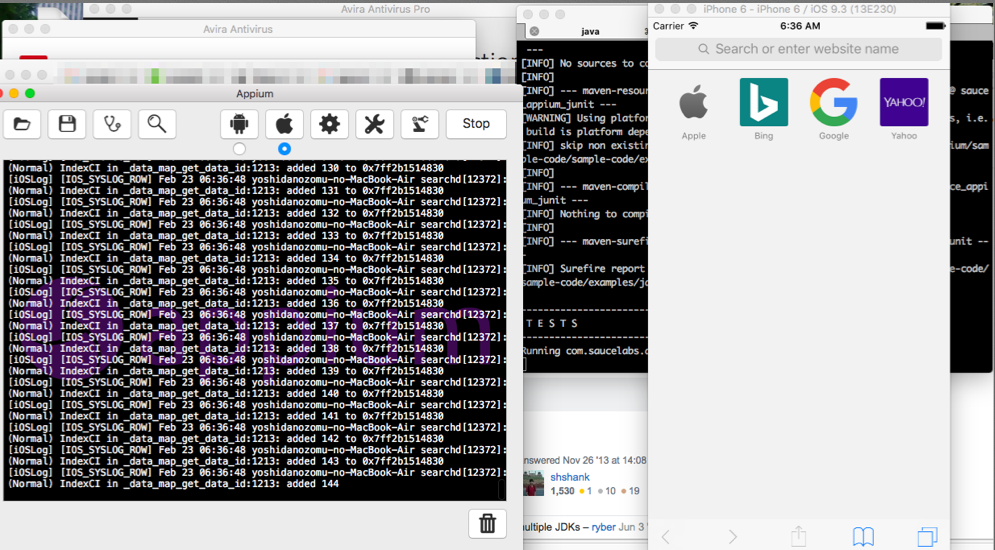This screenshot has height=550, width=995.
Task: Select the java tab in the Terminal window
Action: click(x=590, y=31)
